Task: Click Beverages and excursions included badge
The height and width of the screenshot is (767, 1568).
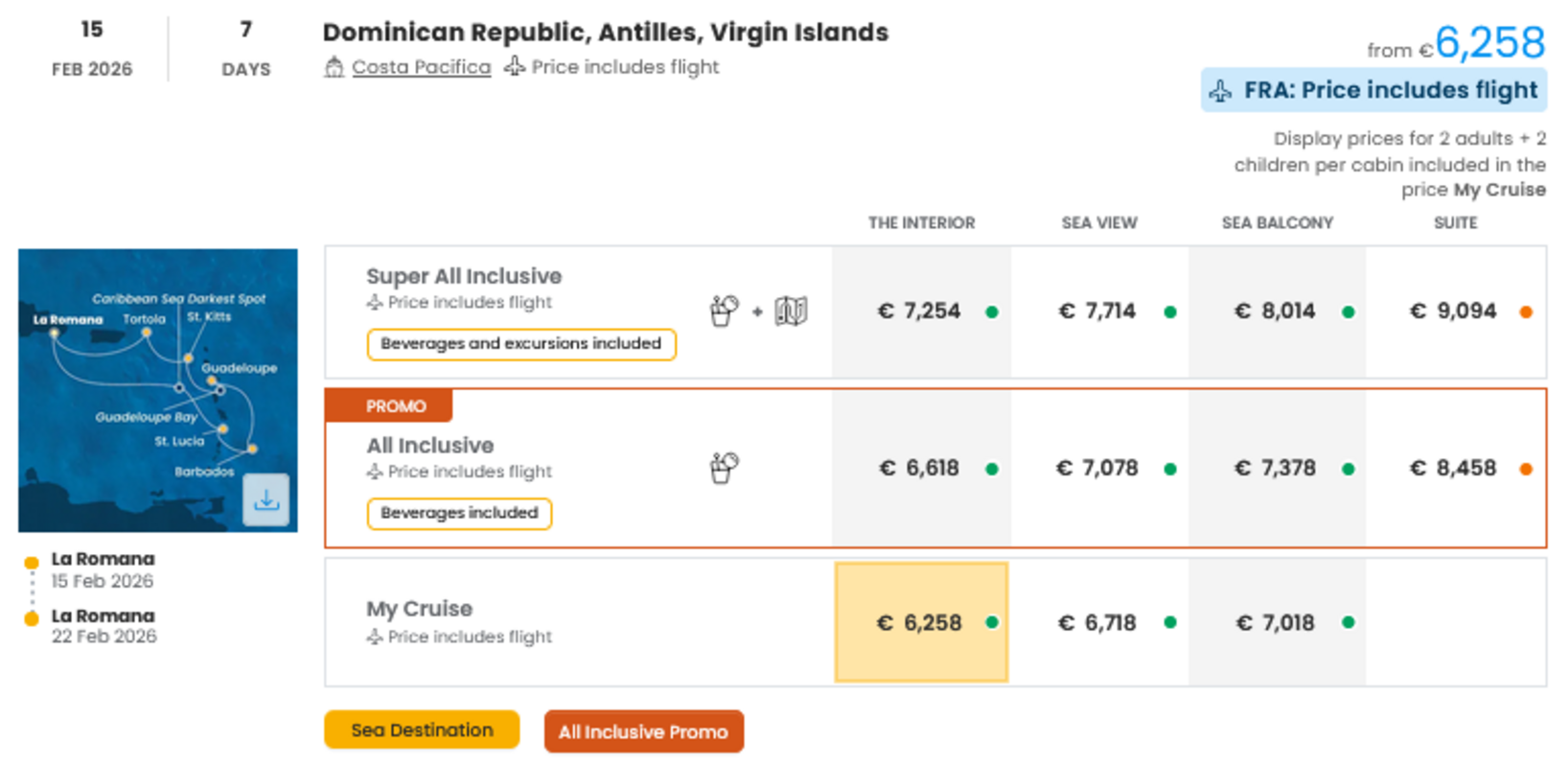Action: coord(520,343)
